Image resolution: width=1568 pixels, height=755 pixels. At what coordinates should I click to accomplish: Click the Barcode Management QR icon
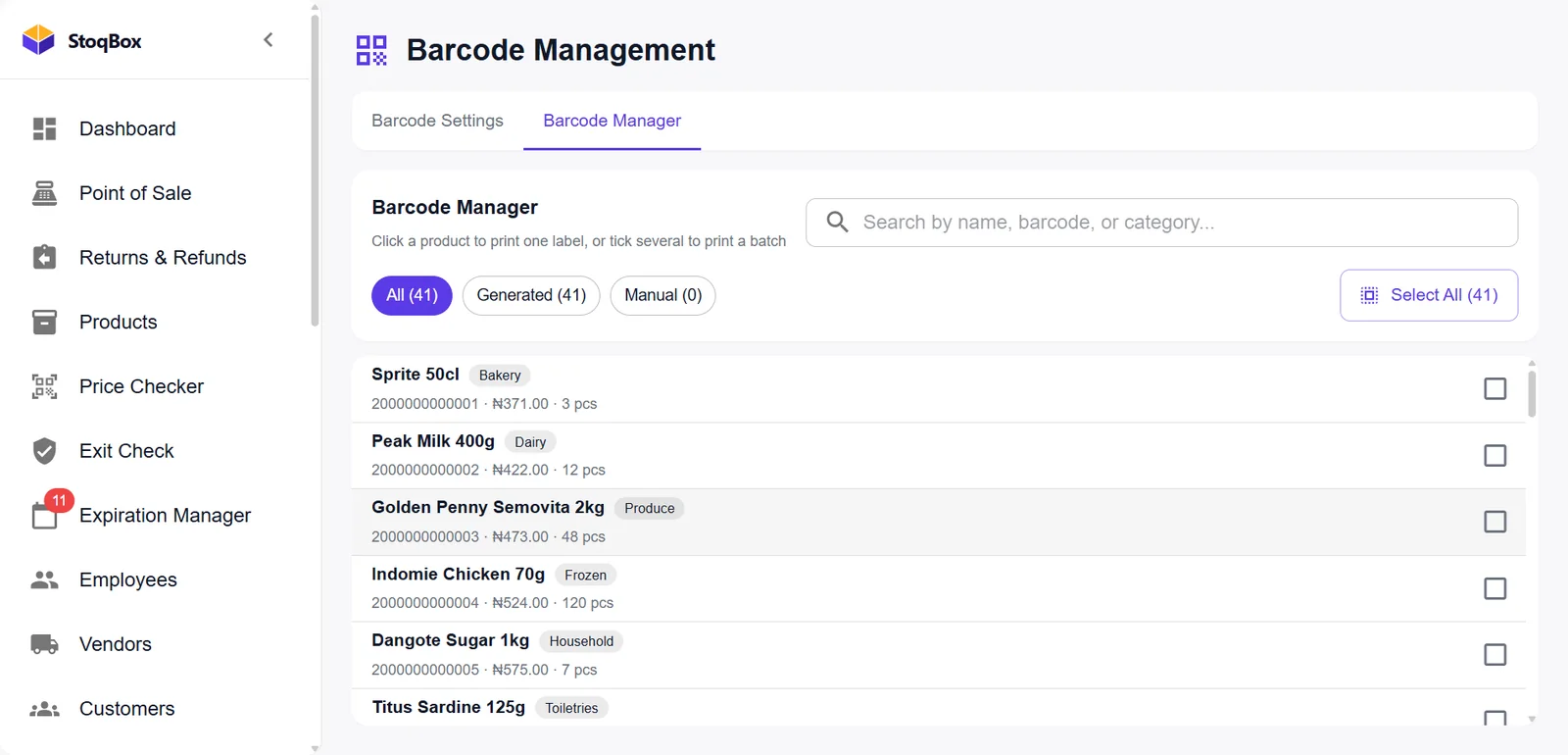click(371, 50)
